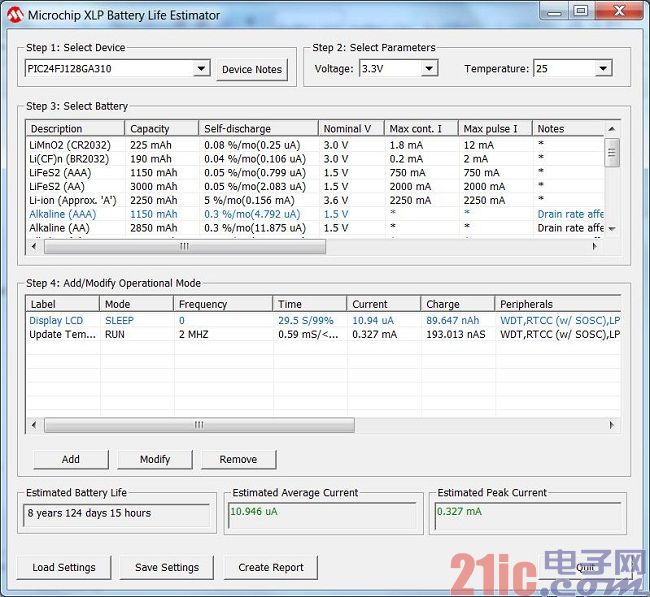The image size is (650, 597).
Task: Click Load Settings button
Action: (64, 567)
